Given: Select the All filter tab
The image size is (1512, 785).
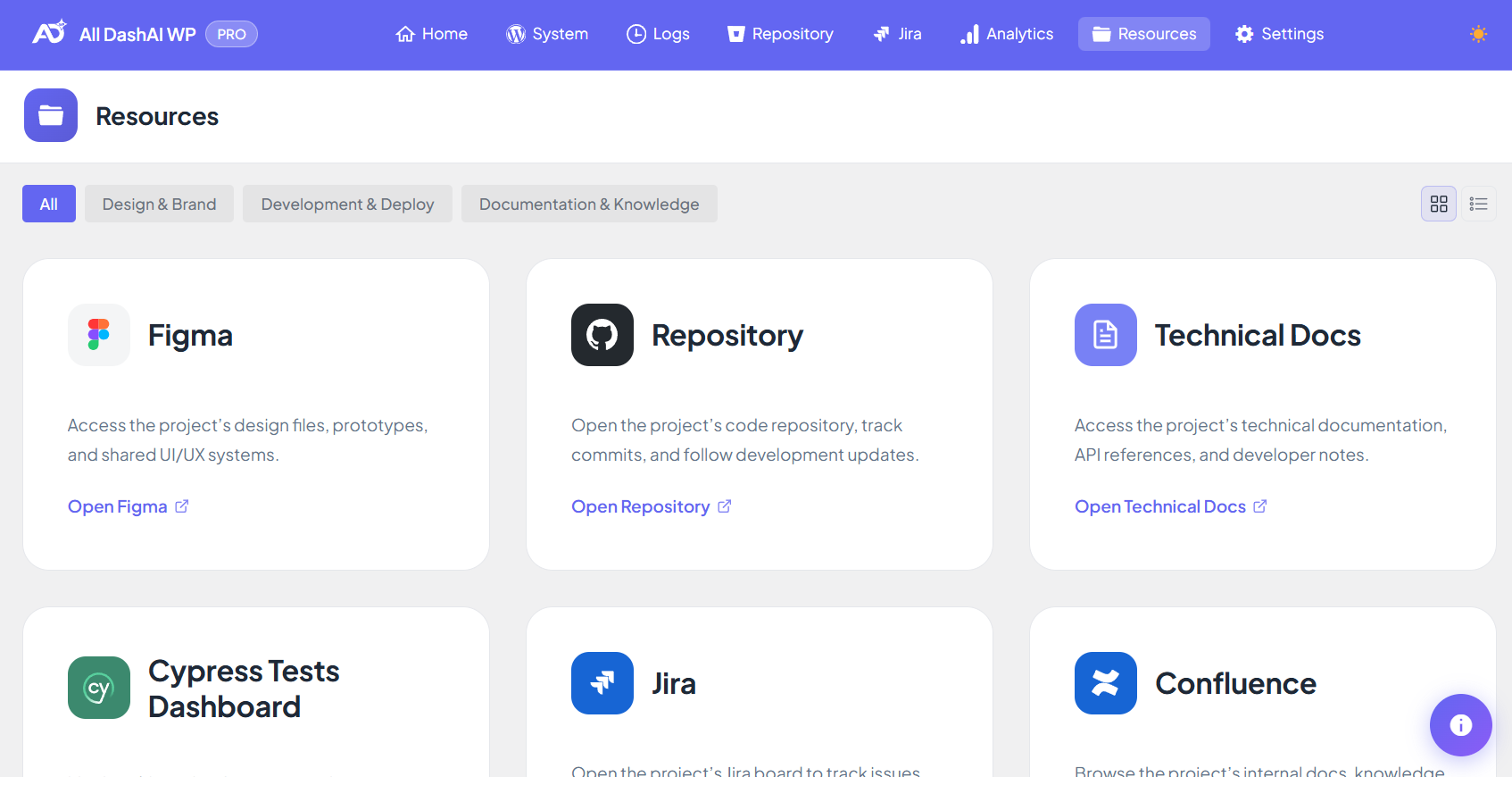Looking at the screenshot, I should tap(49, 204).
